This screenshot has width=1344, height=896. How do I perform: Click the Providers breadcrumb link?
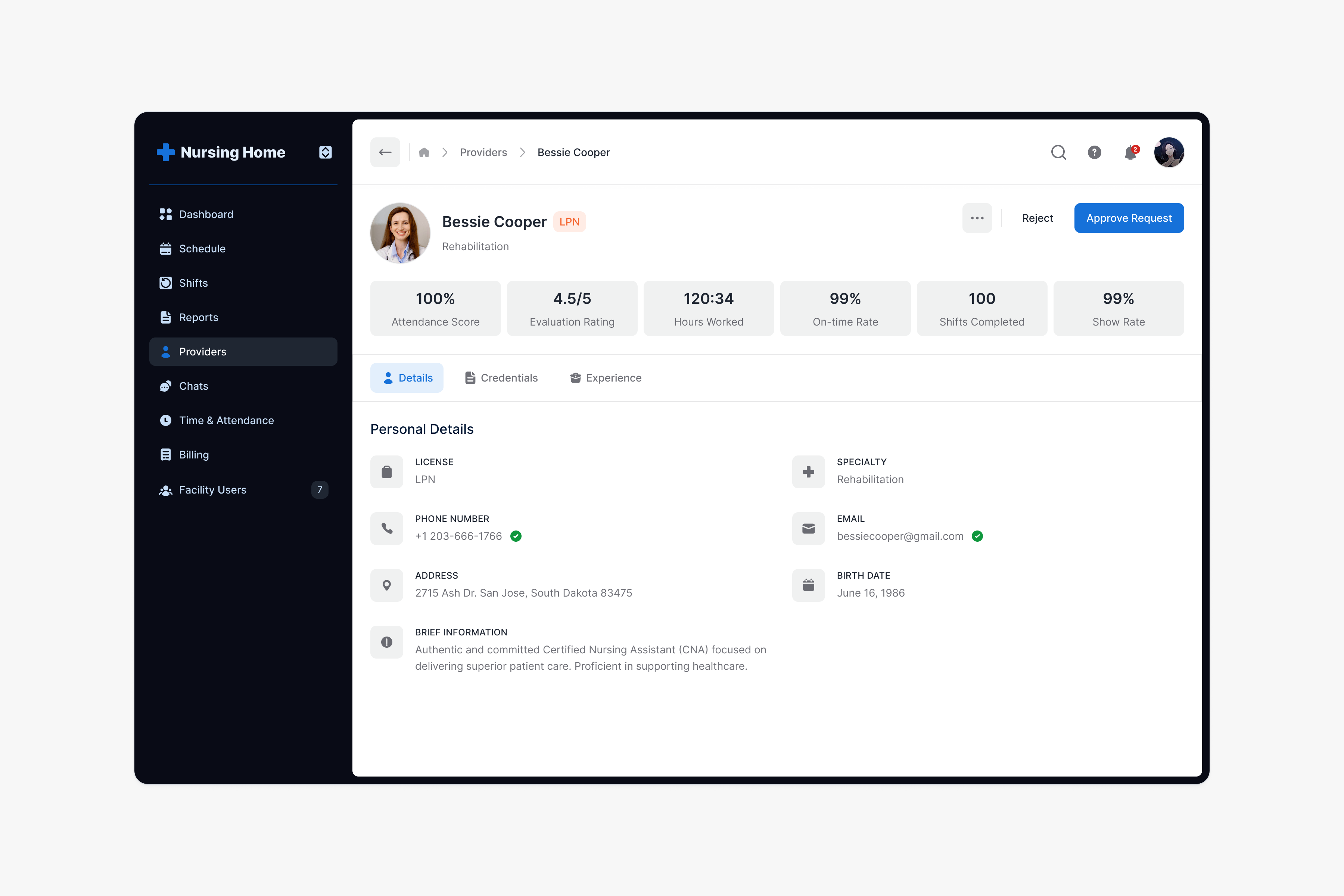point(483,153)
